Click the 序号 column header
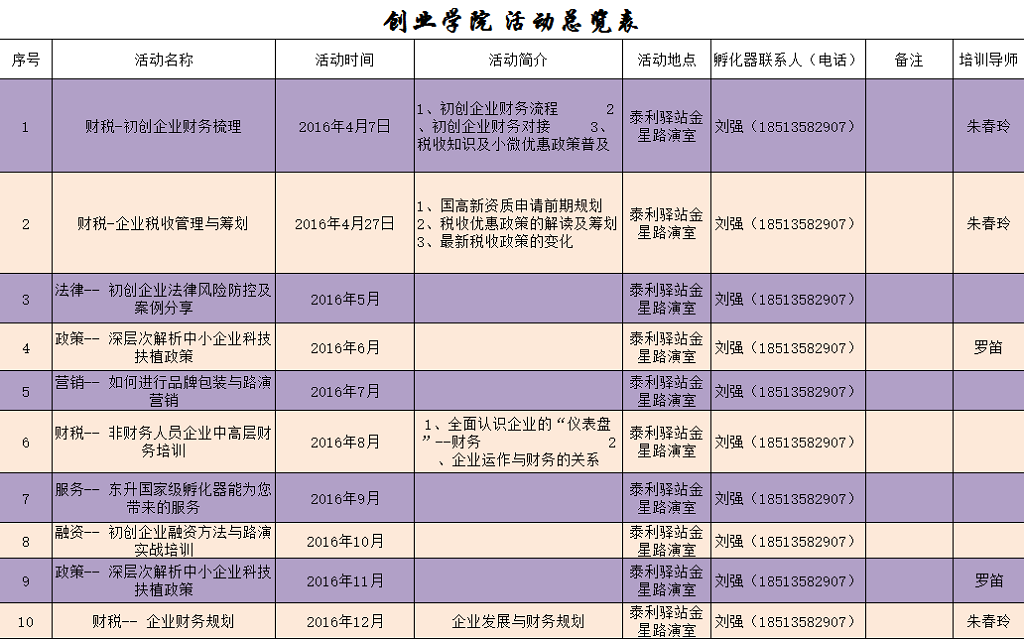Image resolution: width=1024 pixels, height=639 pixels. pyautogui.click(x=25, y=59)
